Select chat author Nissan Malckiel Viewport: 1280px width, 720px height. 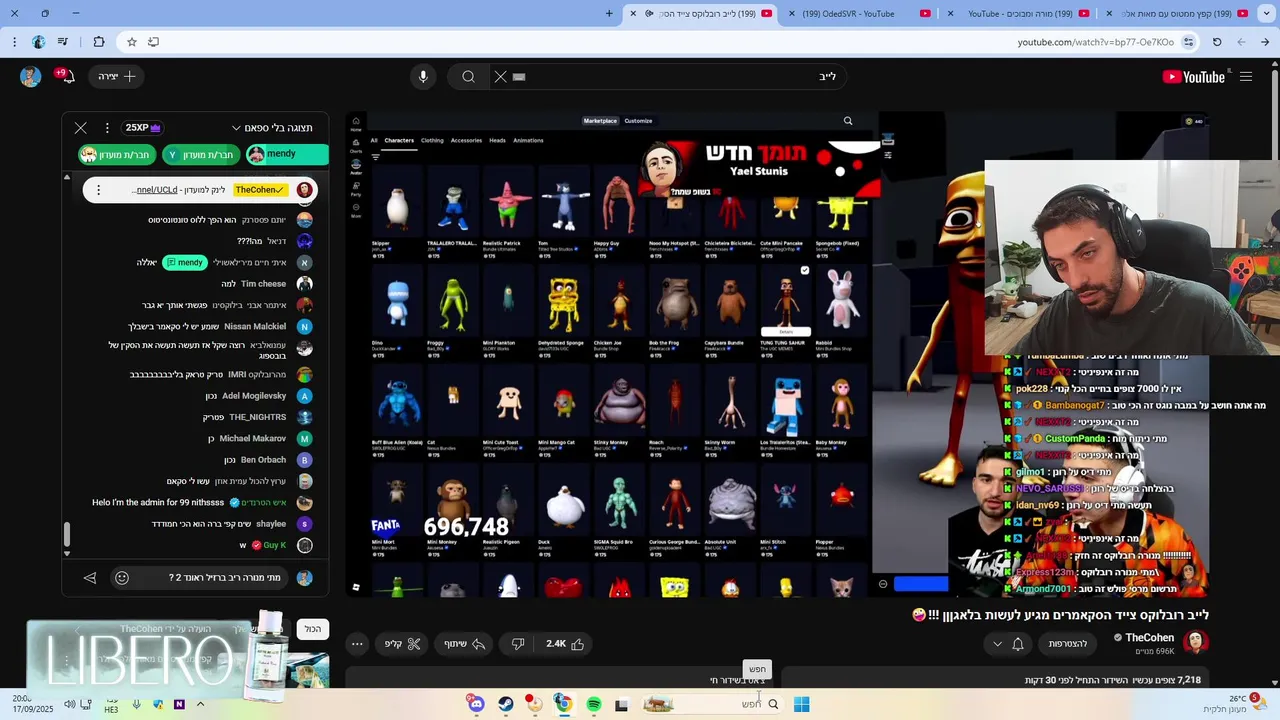[x=255, y=326]
